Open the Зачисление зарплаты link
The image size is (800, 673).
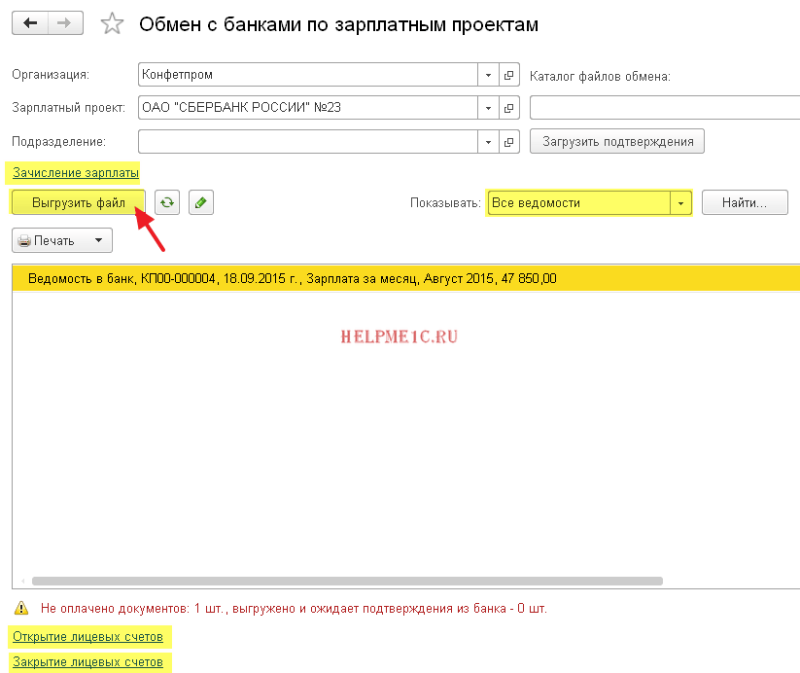[x=76, y=172]
